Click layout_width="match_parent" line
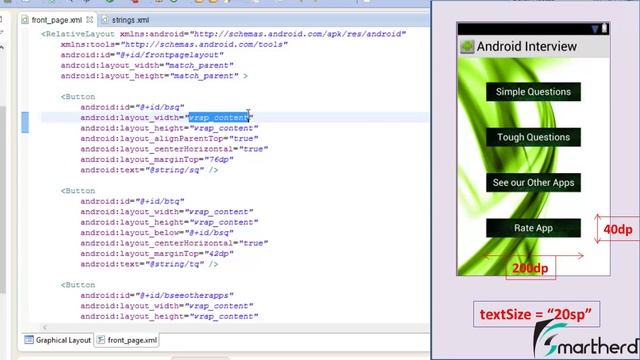The height and width of the screenshot is (360, 640). click(x=147, y=65)
